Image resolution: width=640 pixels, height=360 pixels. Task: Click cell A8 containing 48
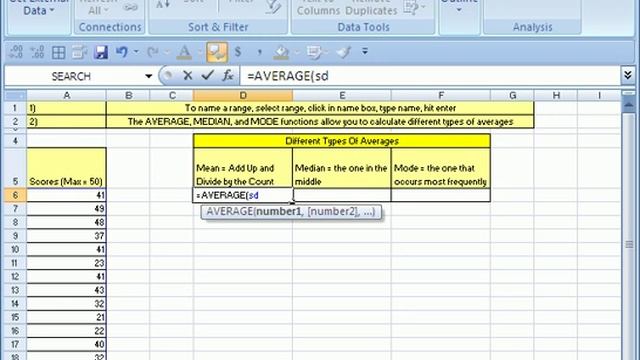[67, 222]
